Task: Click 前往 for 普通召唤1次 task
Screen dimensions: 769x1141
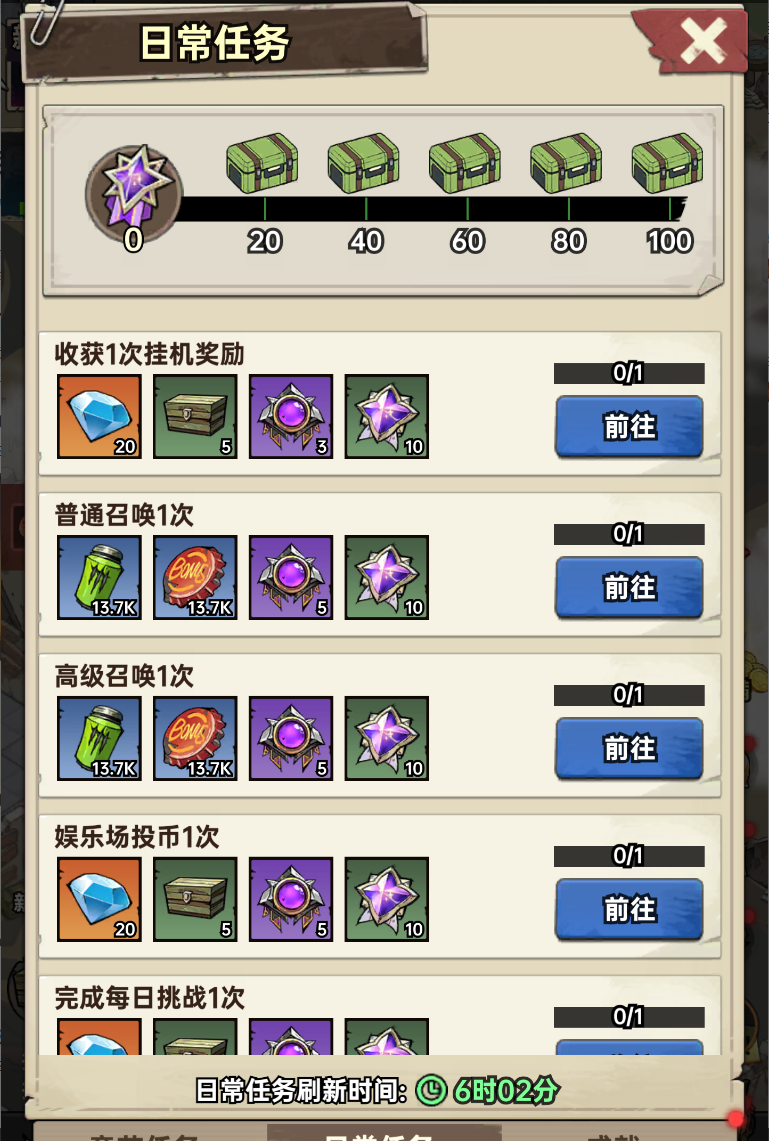Action: tap(629, 587)
